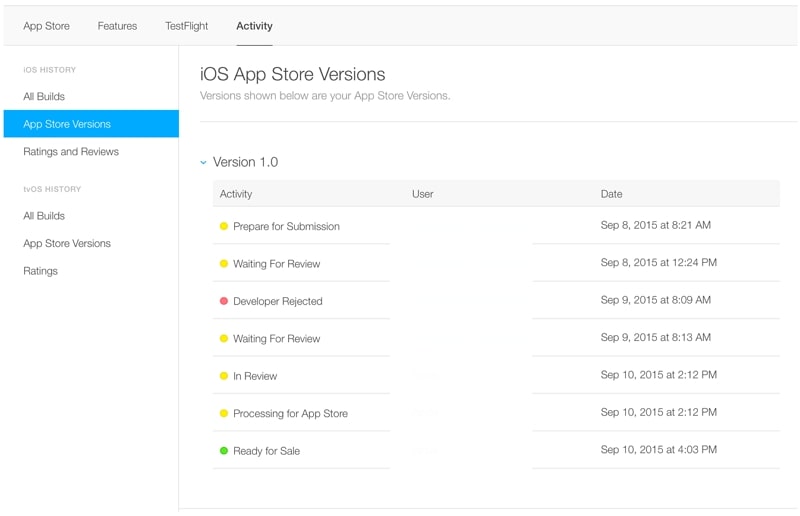Viewport: 800px width, 516px height.
Task: Click date Sep 9, 2015 at 8:09 AM
Action: (x=656, y=300)
